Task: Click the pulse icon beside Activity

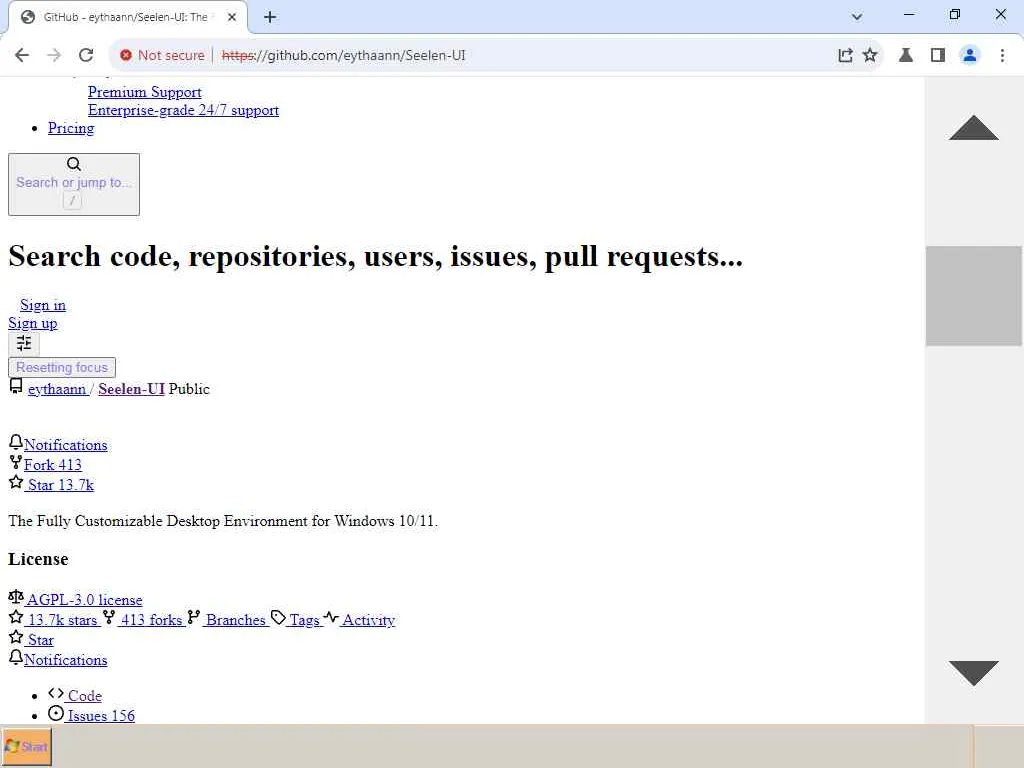Action: 331,617
